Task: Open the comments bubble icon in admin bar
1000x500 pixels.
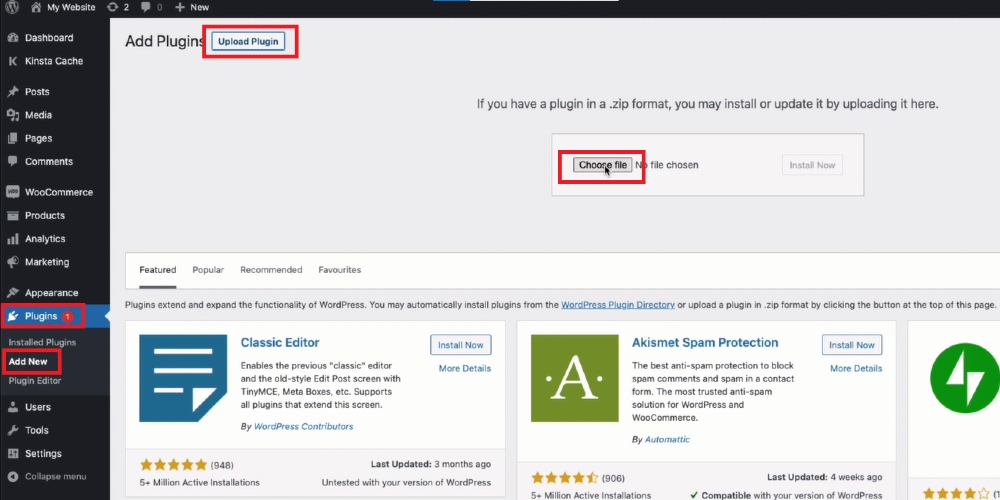Action: [146, 7]
